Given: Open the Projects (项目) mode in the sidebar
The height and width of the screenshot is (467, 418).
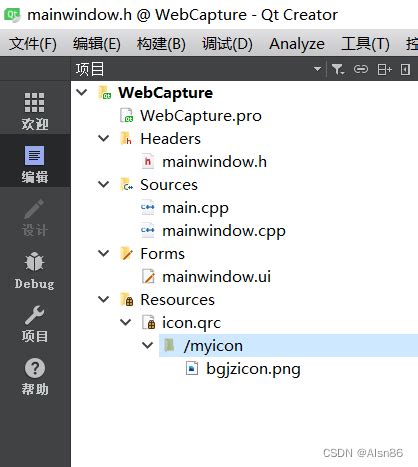Looking at the screenshot, I should pyautogui.click(x=35, y=324).
